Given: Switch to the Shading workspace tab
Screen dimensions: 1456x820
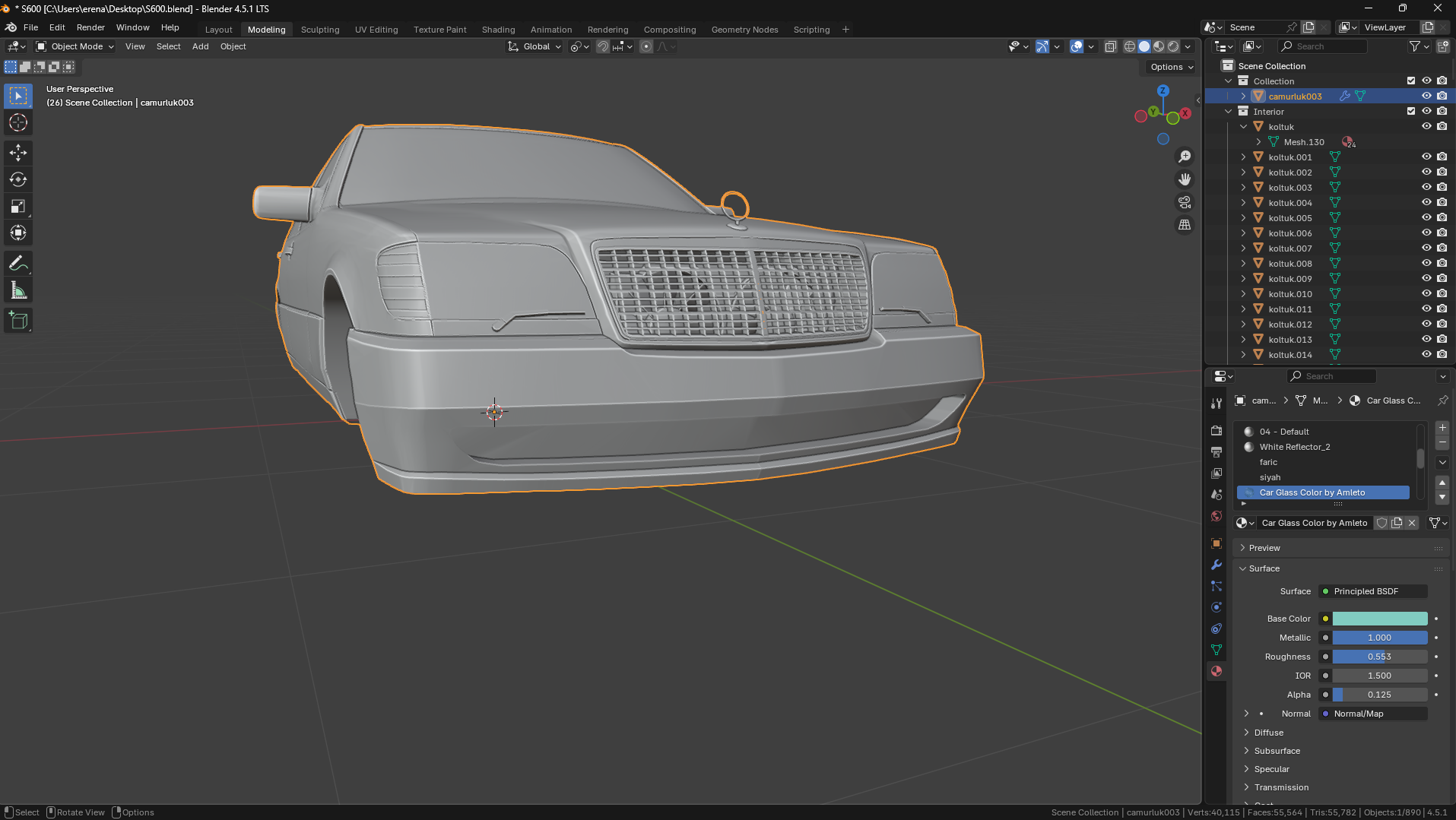Looking at the screenshot, I should 498,30.
